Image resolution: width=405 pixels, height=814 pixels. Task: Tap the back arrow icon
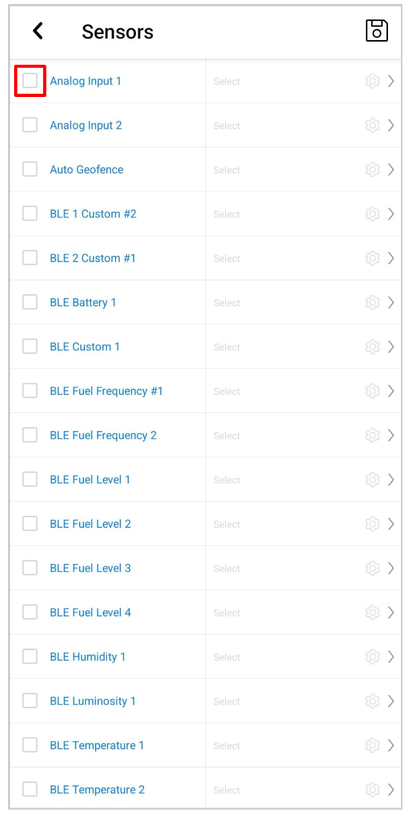pyautogui.click(x=37, y=31)
